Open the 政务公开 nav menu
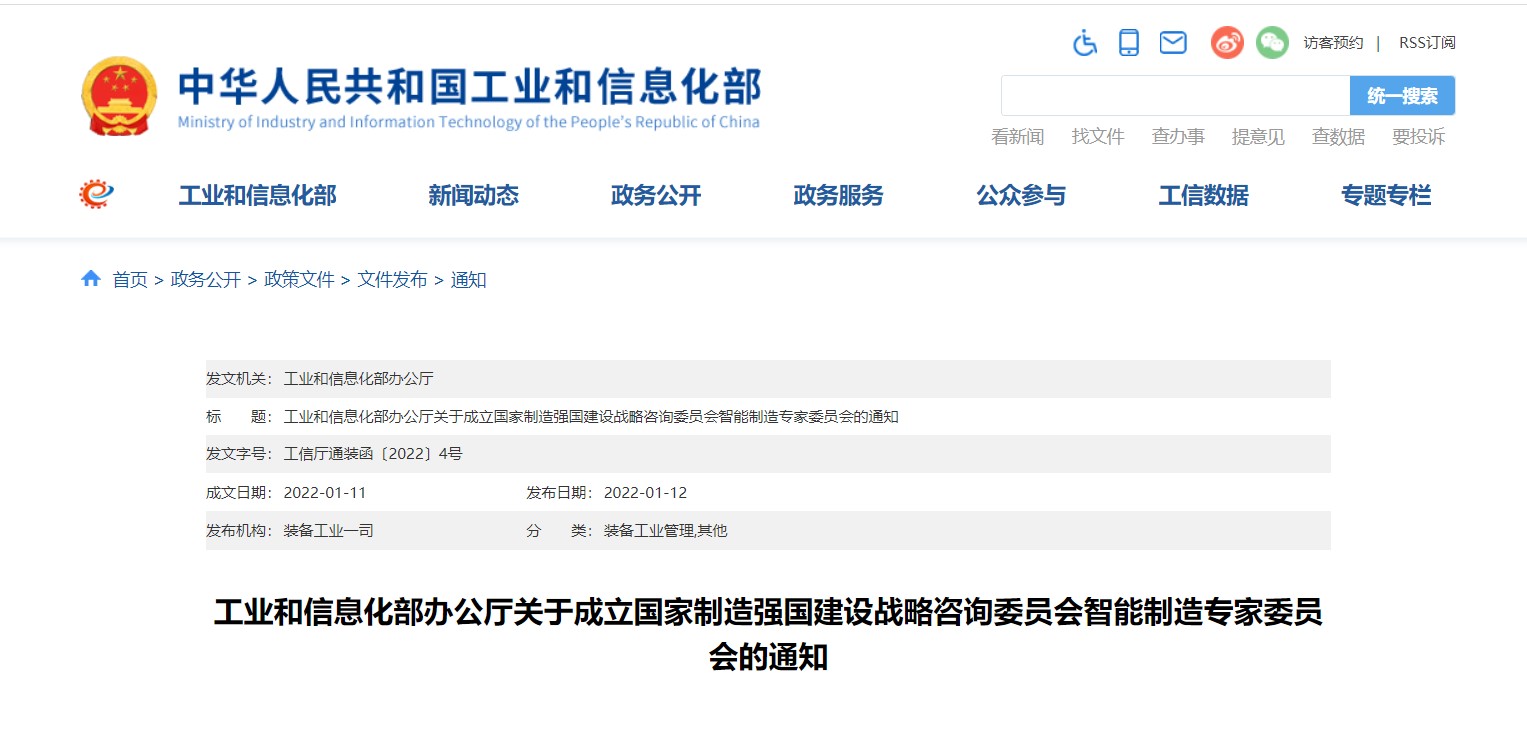This screenshot has height=745, width=1527. (x=656, y=195)
